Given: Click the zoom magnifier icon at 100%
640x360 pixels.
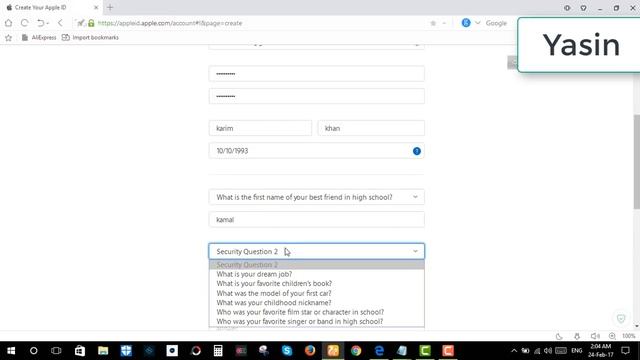Looking at the screenshot, I should coord(612,336).
